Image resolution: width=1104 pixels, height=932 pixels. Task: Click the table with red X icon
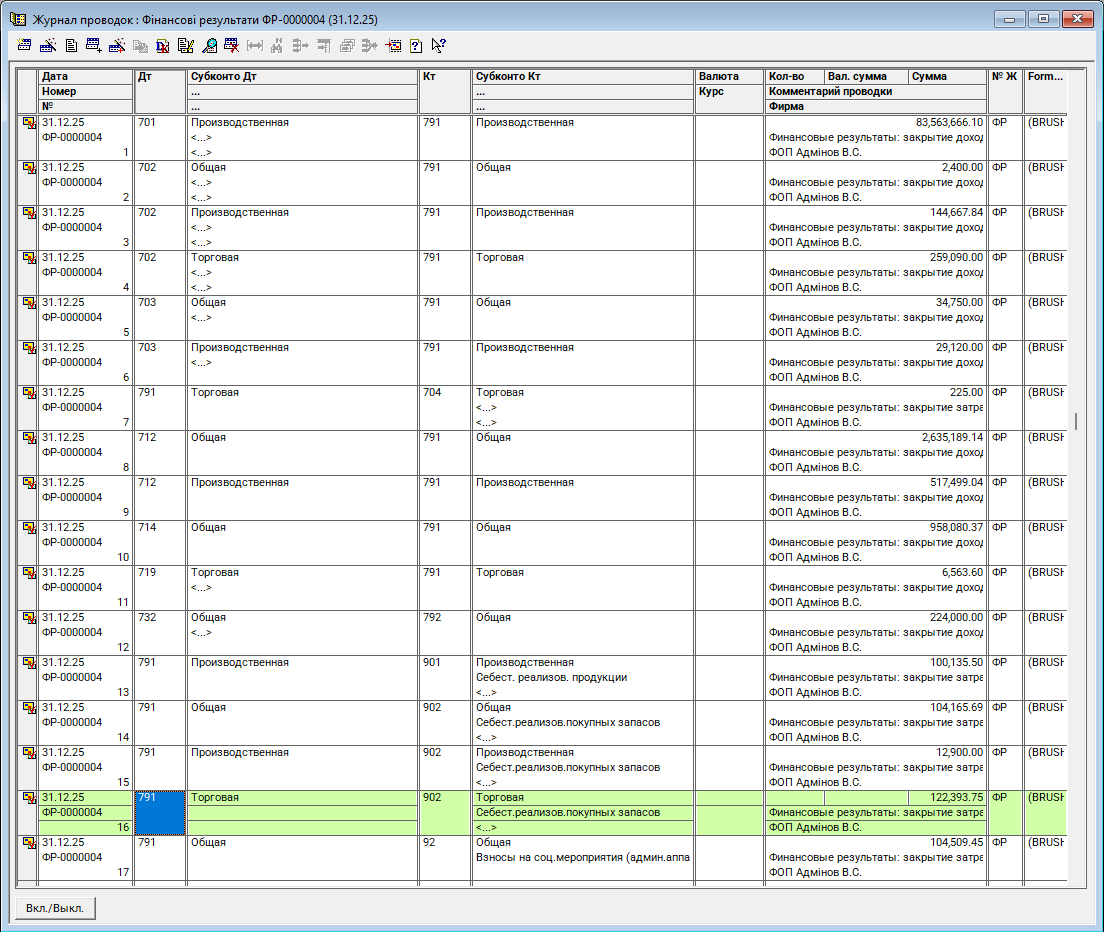[232, 45]
